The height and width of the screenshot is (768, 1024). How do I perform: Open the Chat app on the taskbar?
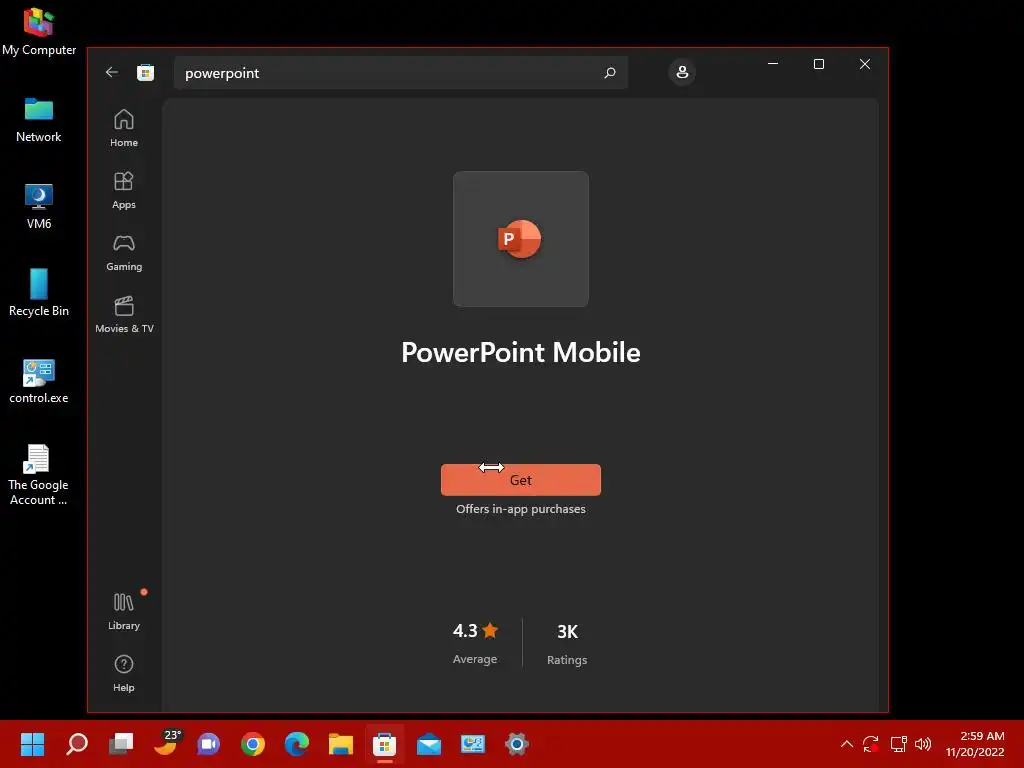coord(208,744)
